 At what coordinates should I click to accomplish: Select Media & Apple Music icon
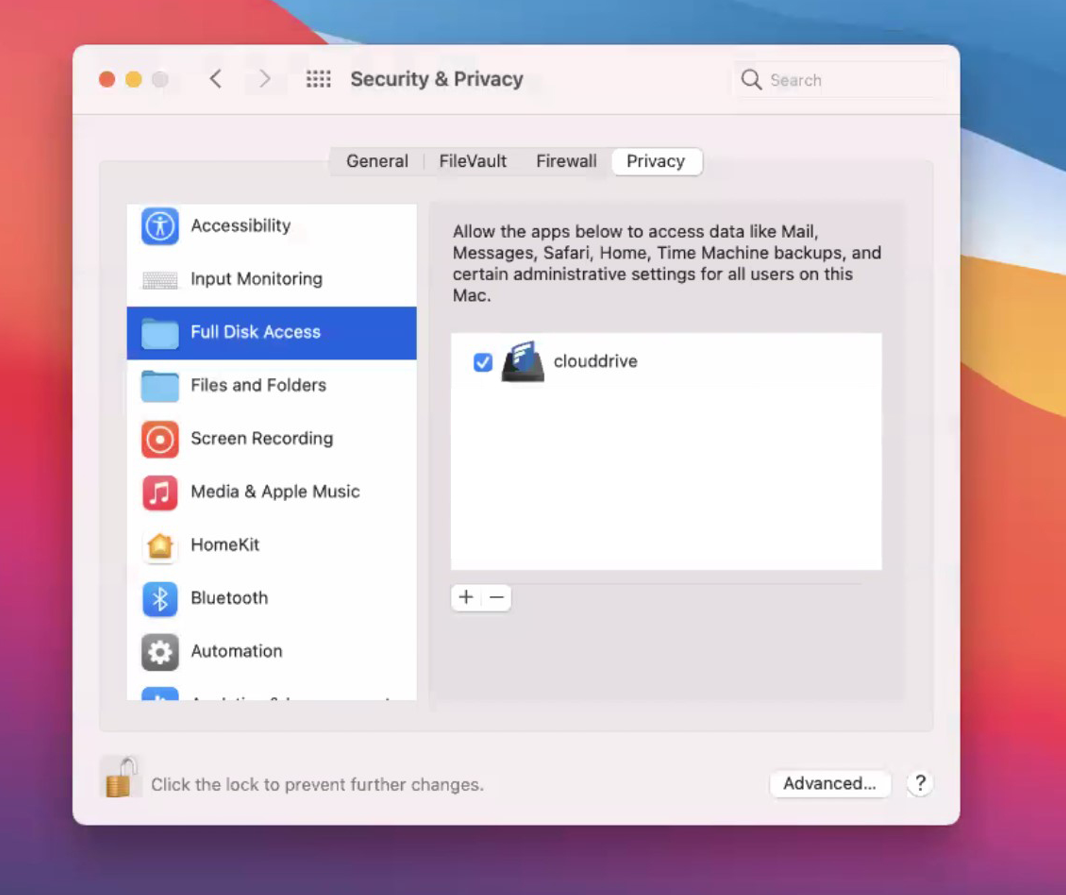point(160,492)
